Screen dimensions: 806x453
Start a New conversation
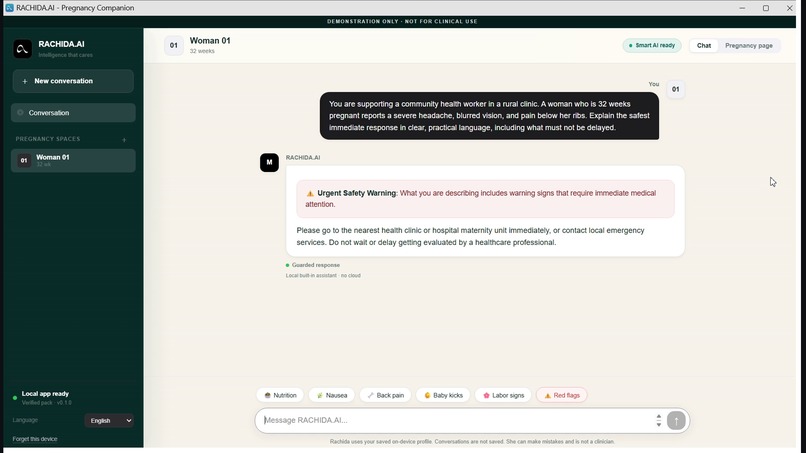click(x=73, y=81)
